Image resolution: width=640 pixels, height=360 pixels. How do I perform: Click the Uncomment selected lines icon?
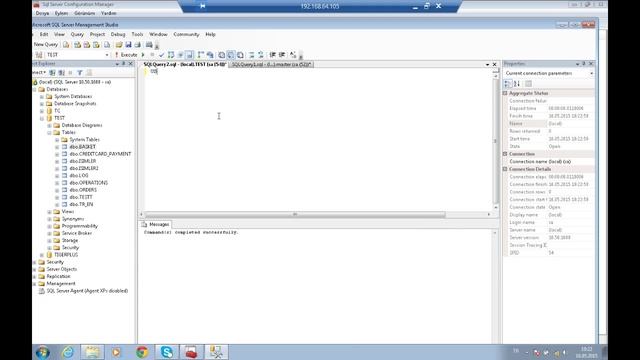click(x=261, y=55)
